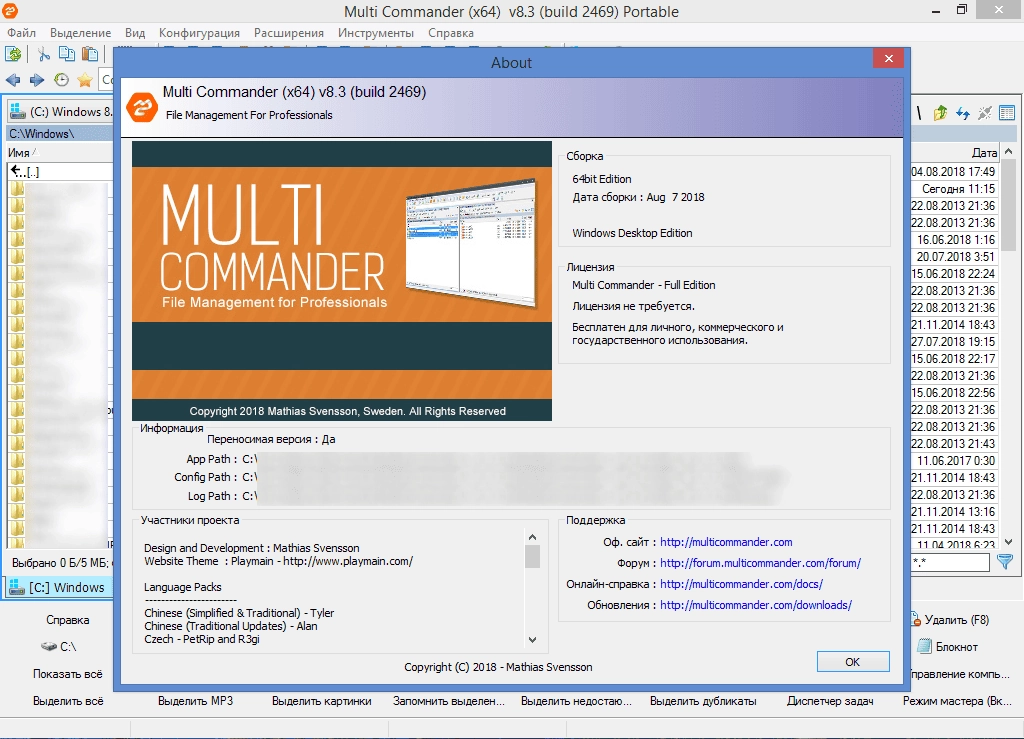Go back with the blue left arrow
Screen dimensions: 1024x739
tap(13, 80)
